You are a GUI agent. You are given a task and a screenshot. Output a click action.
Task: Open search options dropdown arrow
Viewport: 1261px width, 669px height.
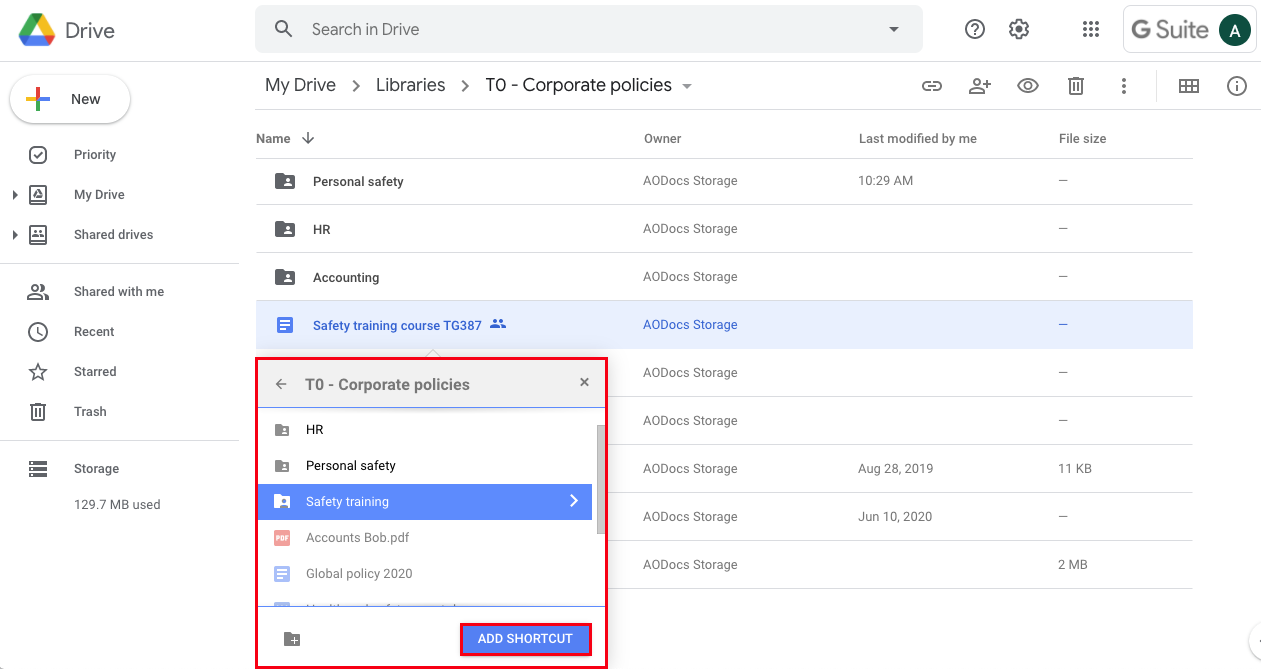pyautogui.click(x=894, y=29)
